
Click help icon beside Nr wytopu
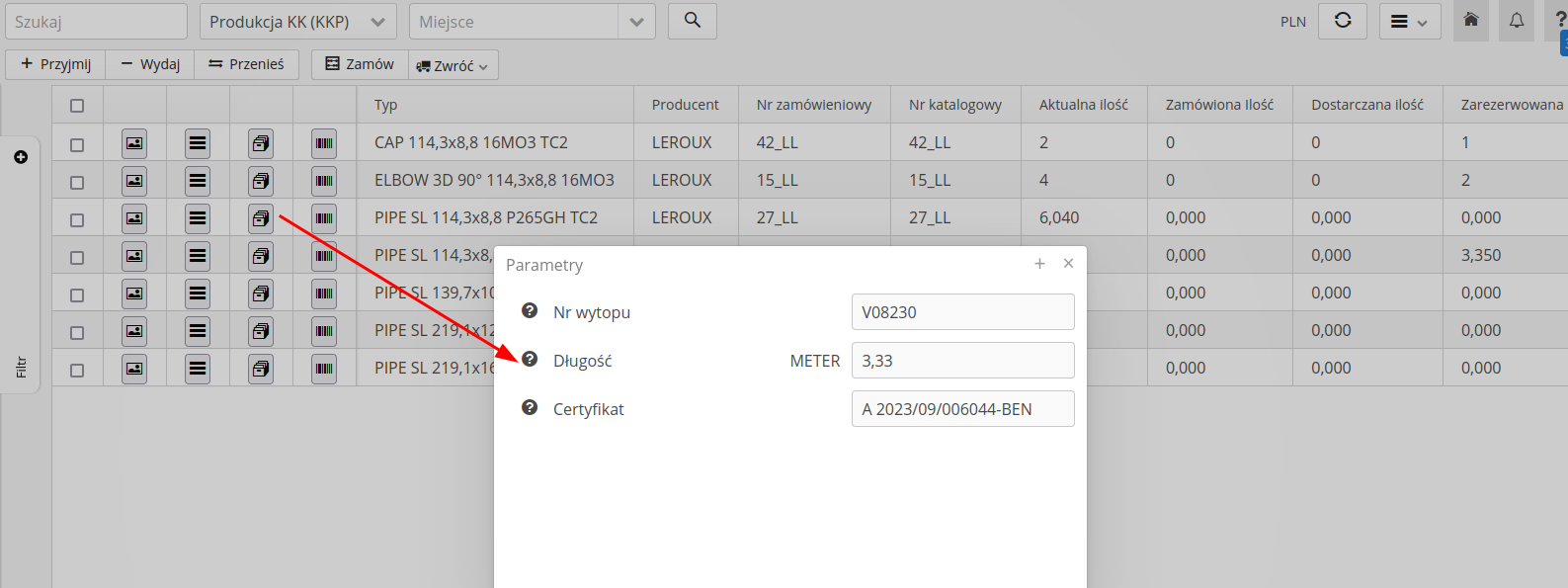tap(530, 311)
